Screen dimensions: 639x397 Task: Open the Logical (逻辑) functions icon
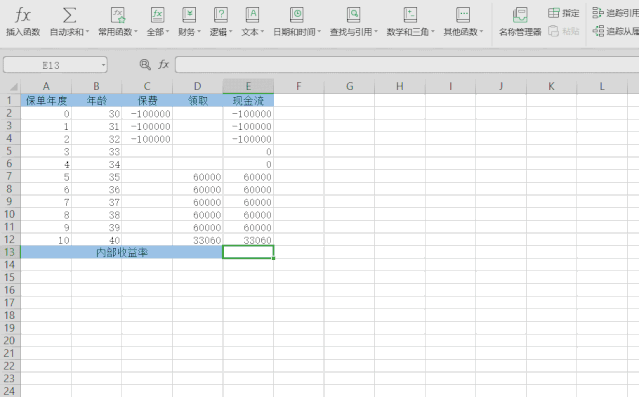pos(220,15)
